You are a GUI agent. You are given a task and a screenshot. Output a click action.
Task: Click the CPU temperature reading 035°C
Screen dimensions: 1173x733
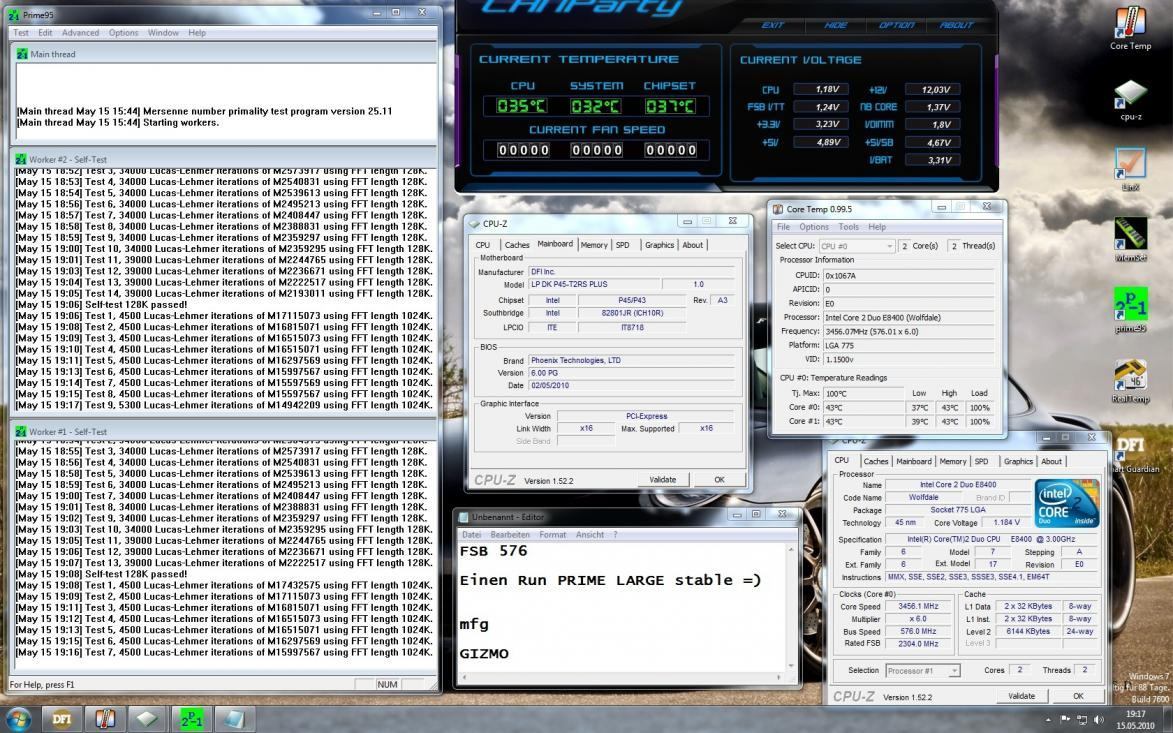pyautogui.click(x=522, y=106)
